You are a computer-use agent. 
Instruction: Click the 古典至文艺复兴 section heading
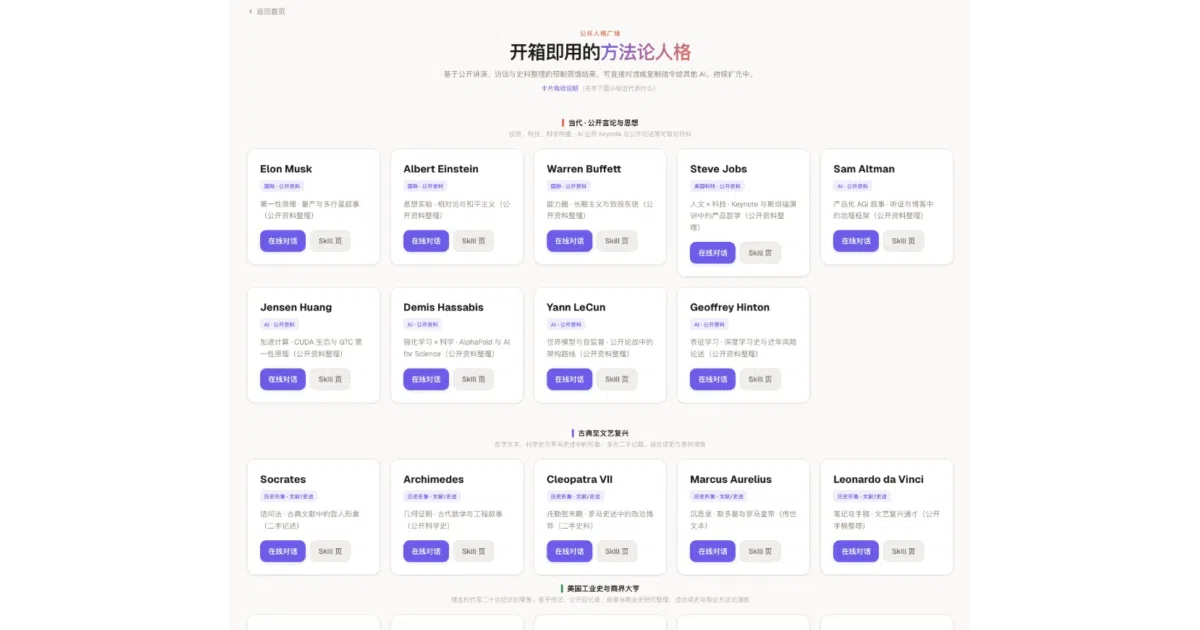(x=600, y=433)
